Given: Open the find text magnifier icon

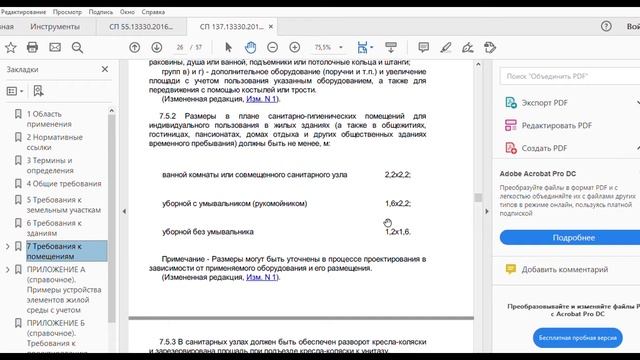Looking at the screenshot, I should click(x=77, y=48).
